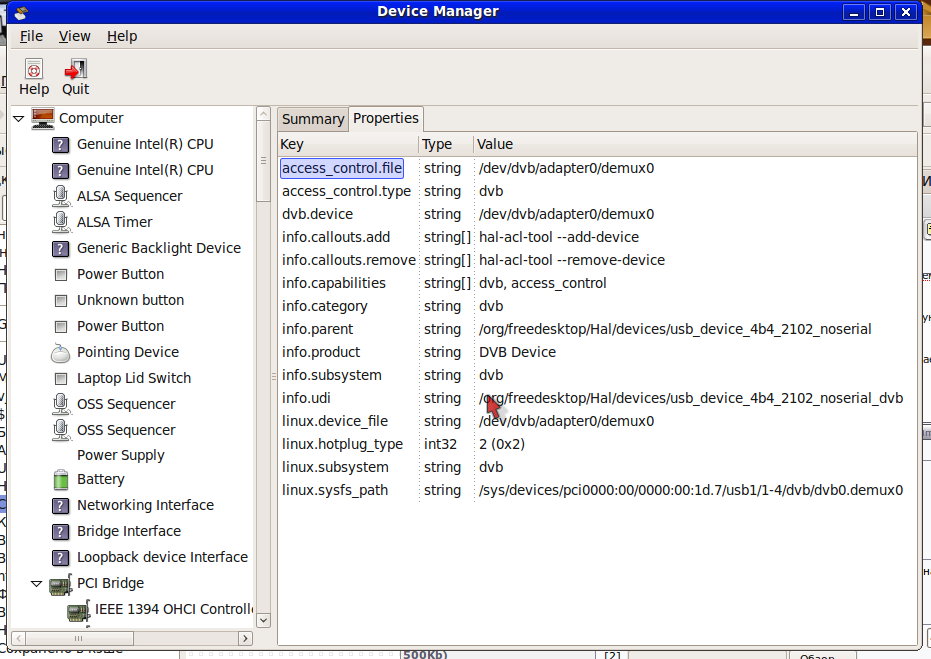Collapse the PCI Bridge tree node

tap(36, 583)
